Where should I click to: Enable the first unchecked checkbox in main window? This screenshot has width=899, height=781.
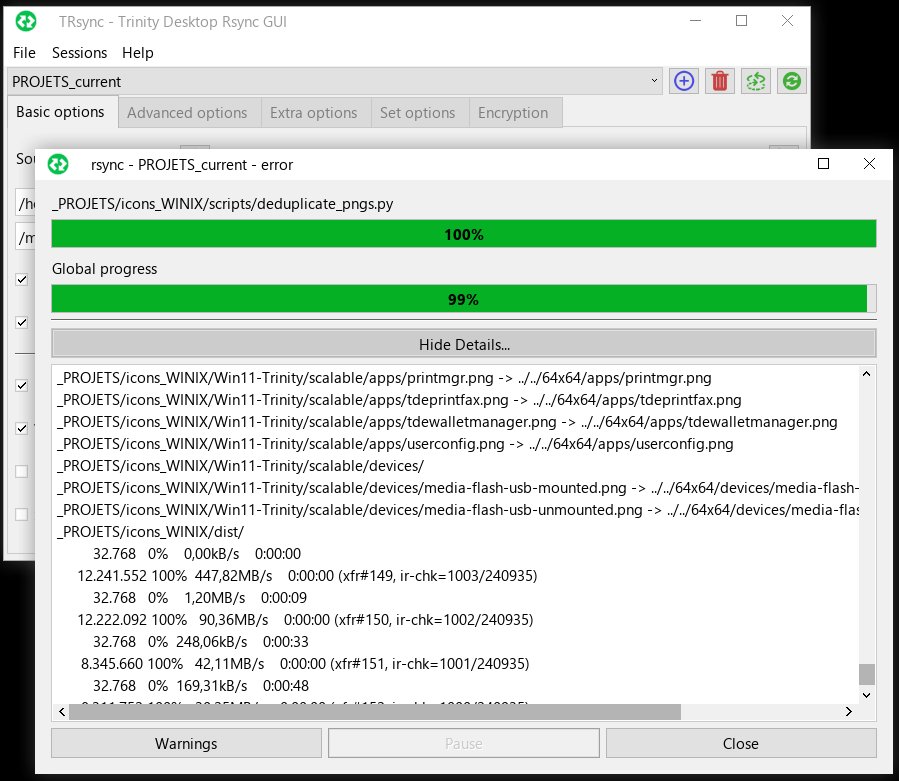click(x=22, y=471)
